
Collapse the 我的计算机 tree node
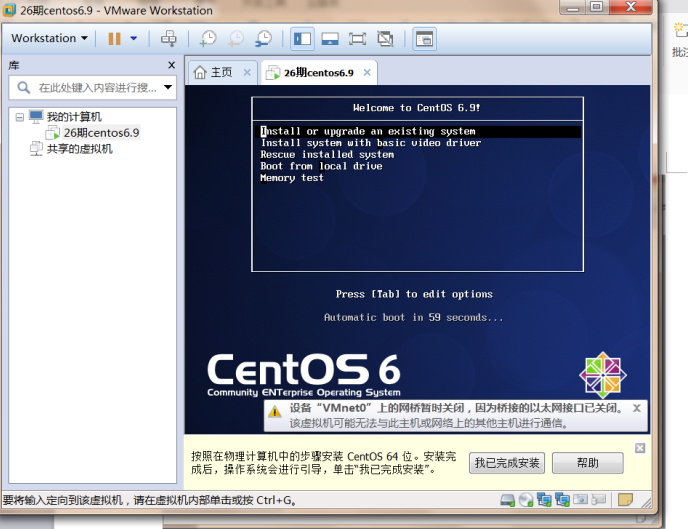click(19, 117)
